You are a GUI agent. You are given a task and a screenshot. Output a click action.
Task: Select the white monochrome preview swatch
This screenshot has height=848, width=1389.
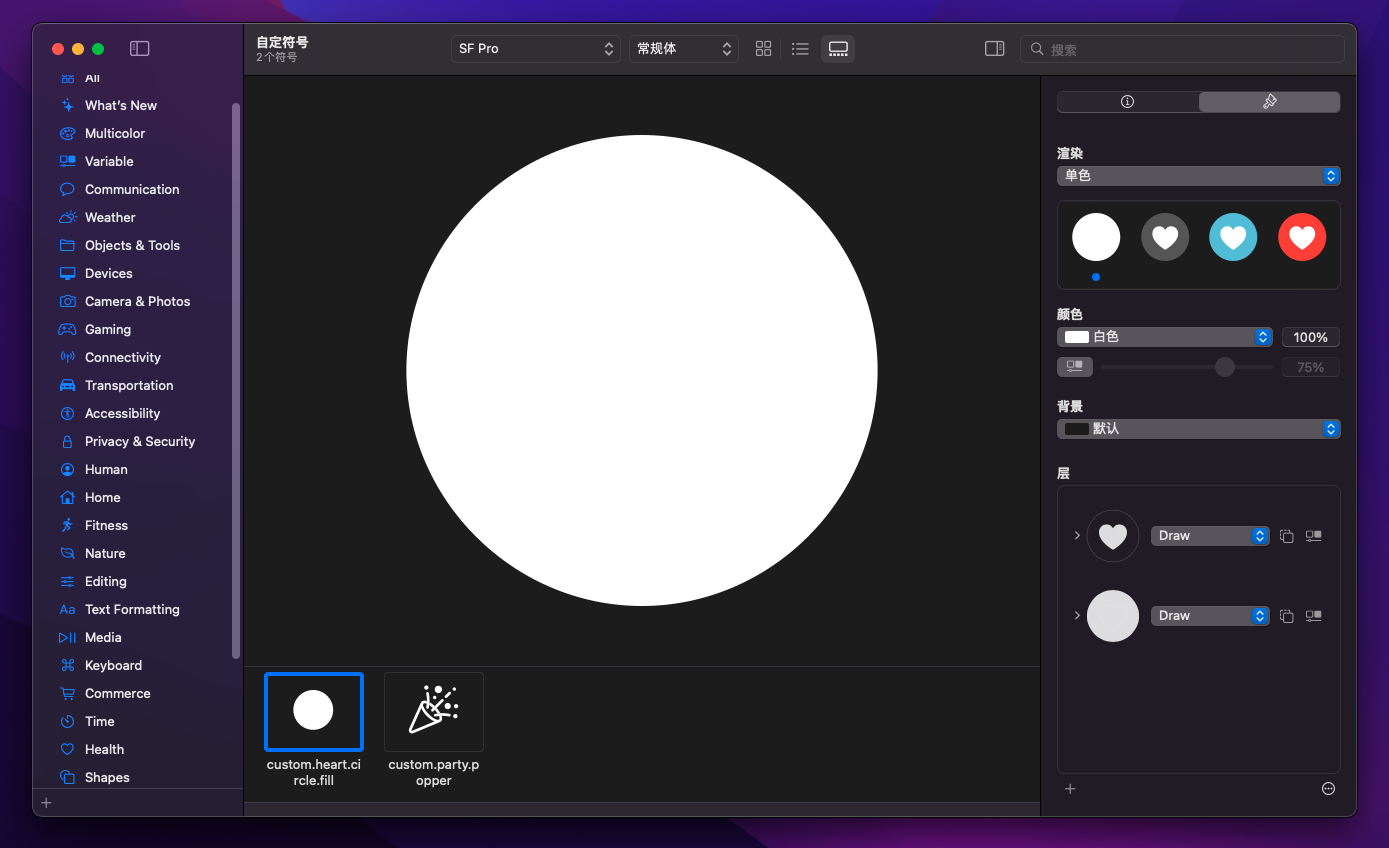coord(1096,237)
